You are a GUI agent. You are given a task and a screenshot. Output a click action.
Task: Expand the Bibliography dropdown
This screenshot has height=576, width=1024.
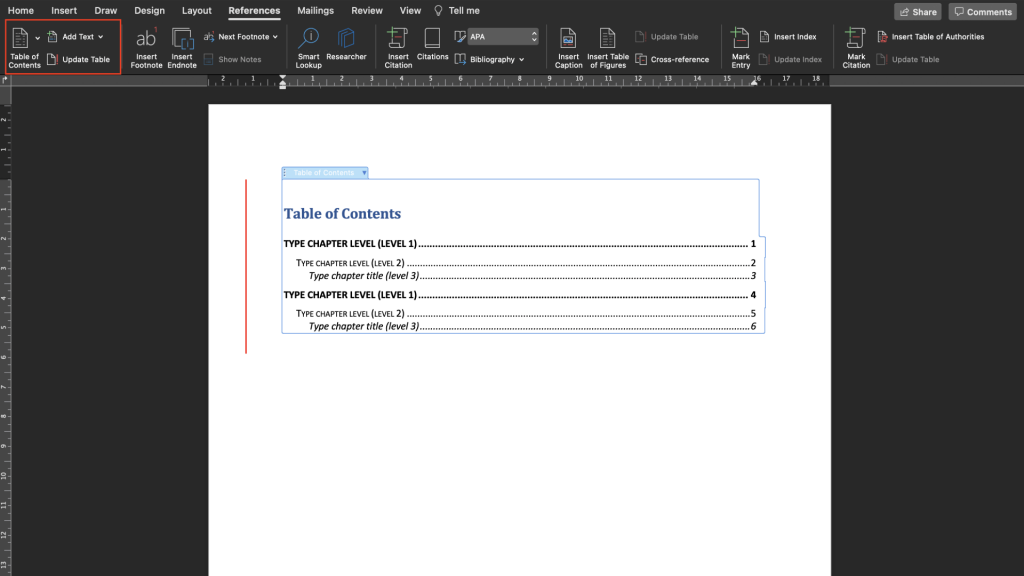coord(522,59)
